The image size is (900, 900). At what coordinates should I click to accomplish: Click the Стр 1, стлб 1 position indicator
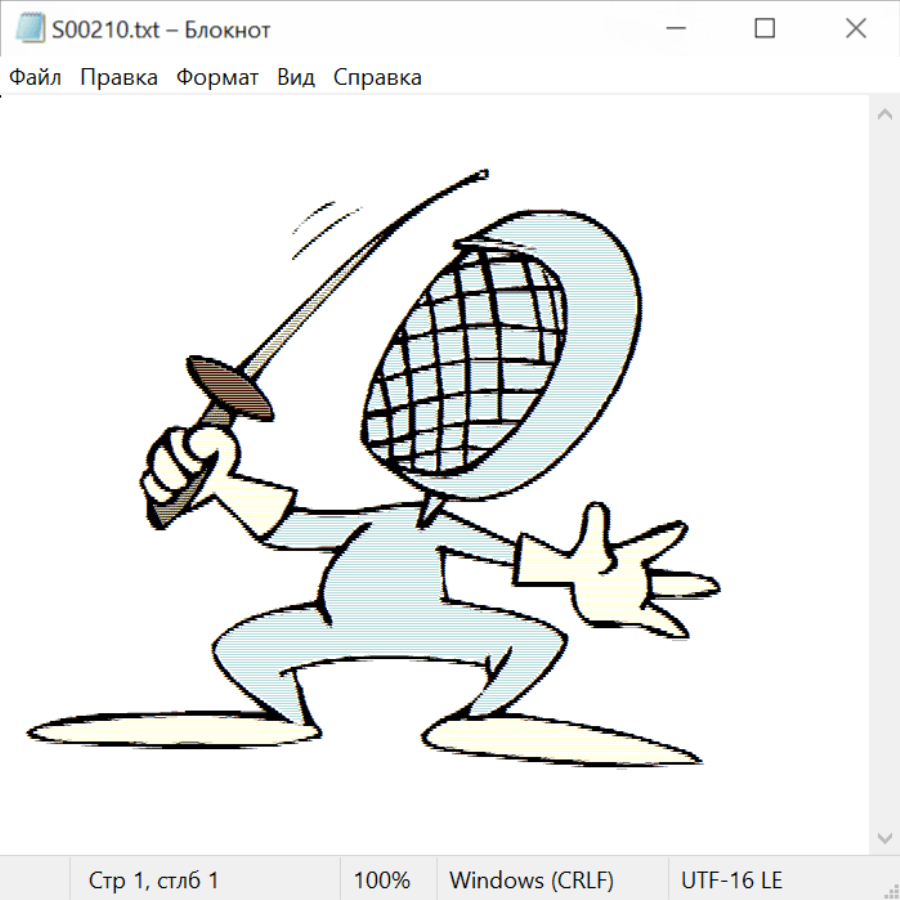tap(153, 880)
